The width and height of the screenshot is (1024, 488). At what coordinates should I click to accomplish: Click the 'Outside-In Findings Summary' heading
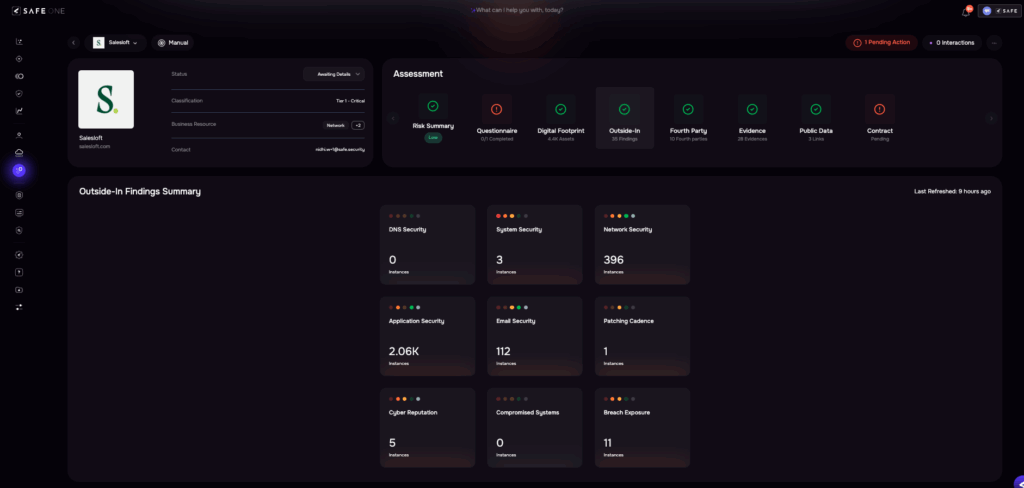140,191
